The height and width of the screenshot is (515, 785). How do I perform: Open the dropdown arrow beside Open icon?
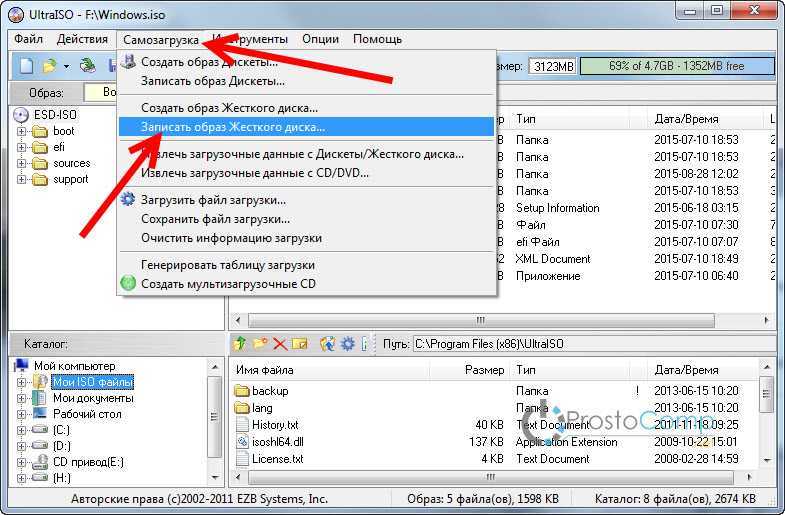click(66, 66)
